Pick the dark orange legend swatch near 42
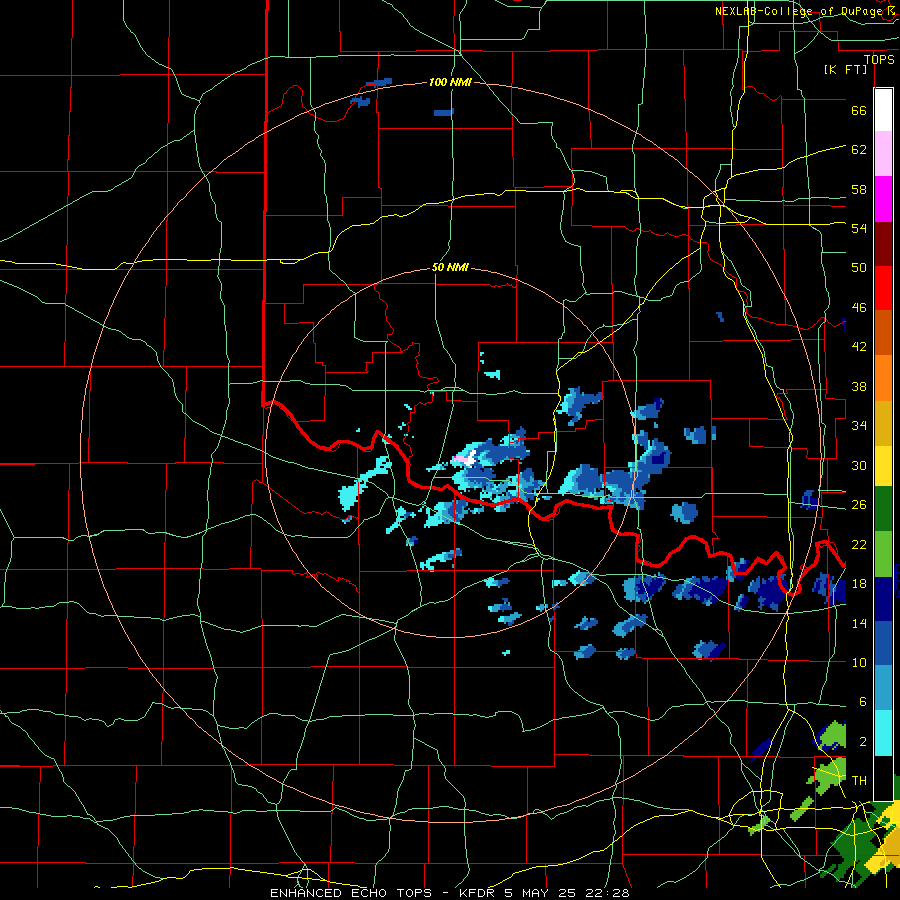Viewport: 900px width, 900px height. coord(883,333)
